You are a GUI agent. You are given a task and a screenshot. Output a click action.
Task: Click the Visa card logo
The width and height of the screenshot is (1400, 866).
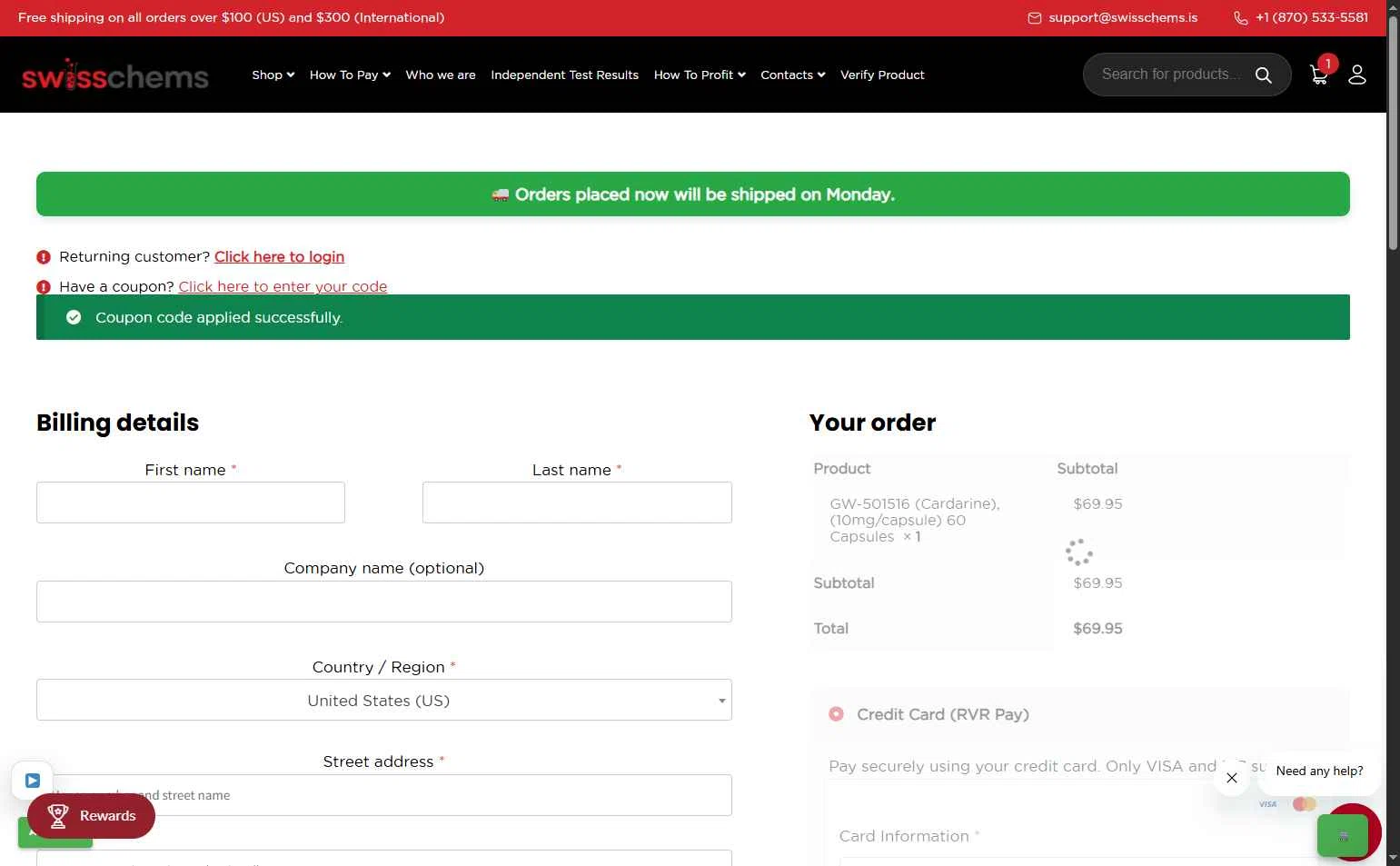tap(1267, 804)
